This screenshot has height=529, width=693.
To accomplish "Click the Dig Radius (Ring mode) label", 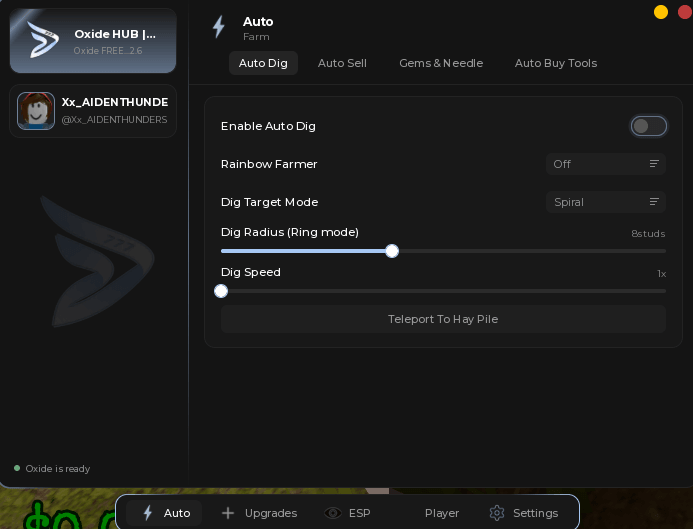I will click(x=290, y=232).
